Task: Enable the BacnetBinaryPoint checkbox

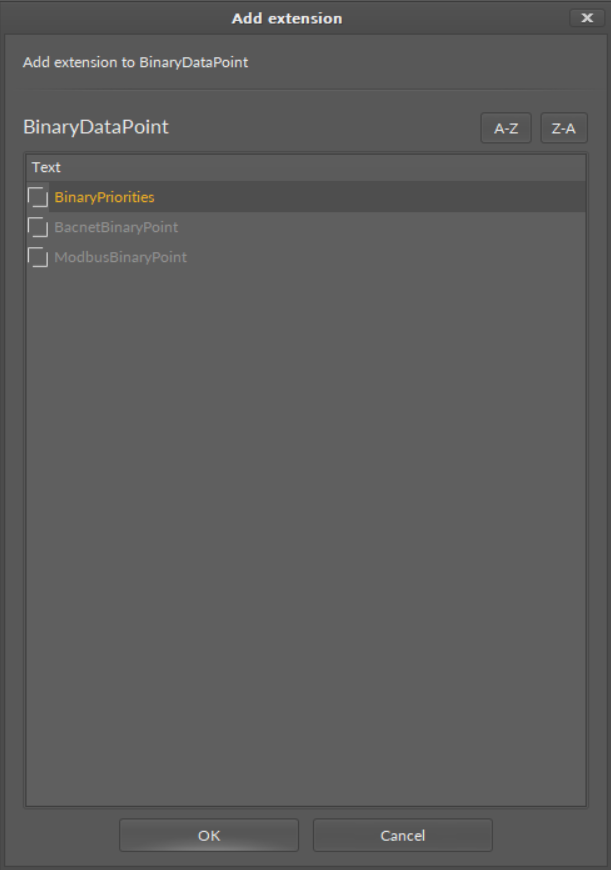Action: pyautogui.click(x=37, y=227)
